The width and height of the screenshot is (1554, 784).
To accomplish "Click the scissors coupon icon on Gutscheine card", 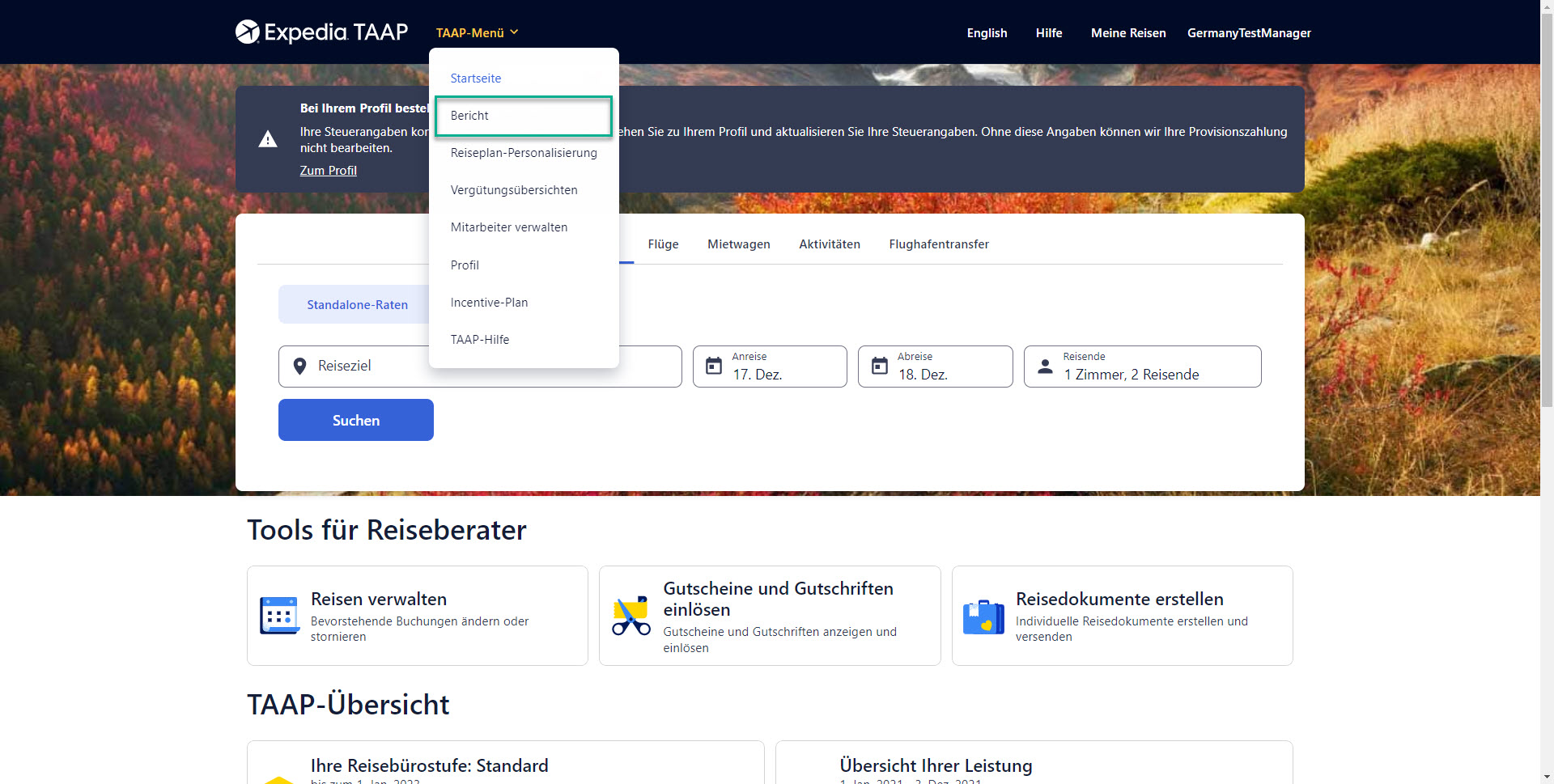I will pos(631,616).
